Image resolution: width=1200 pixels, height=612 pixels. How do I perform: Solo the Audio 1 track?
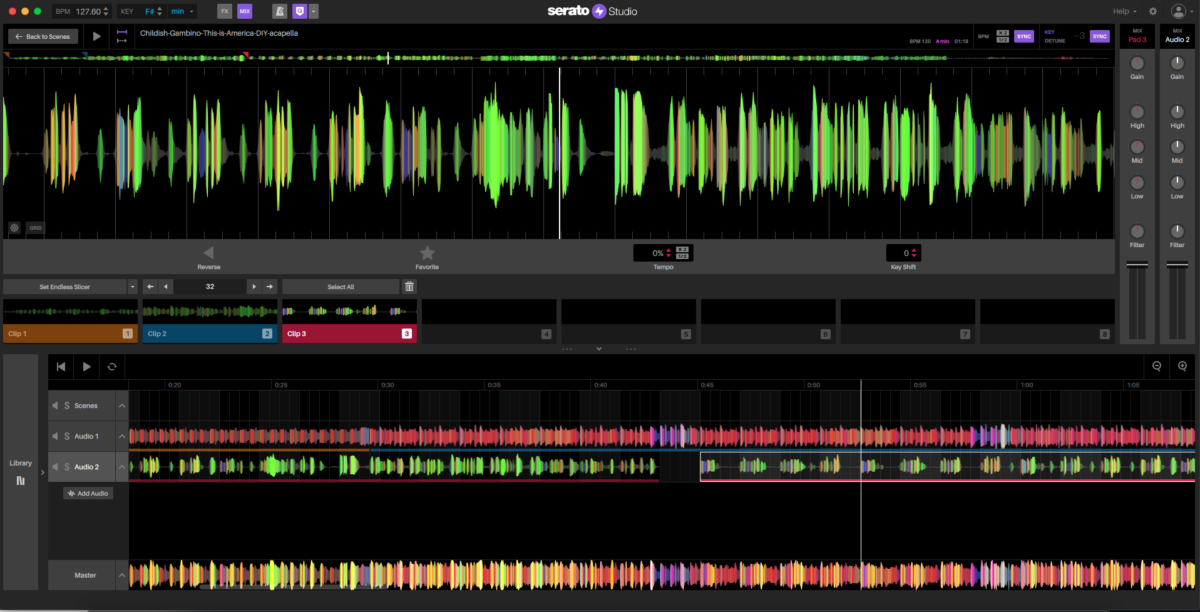click(x=67, y=436)
